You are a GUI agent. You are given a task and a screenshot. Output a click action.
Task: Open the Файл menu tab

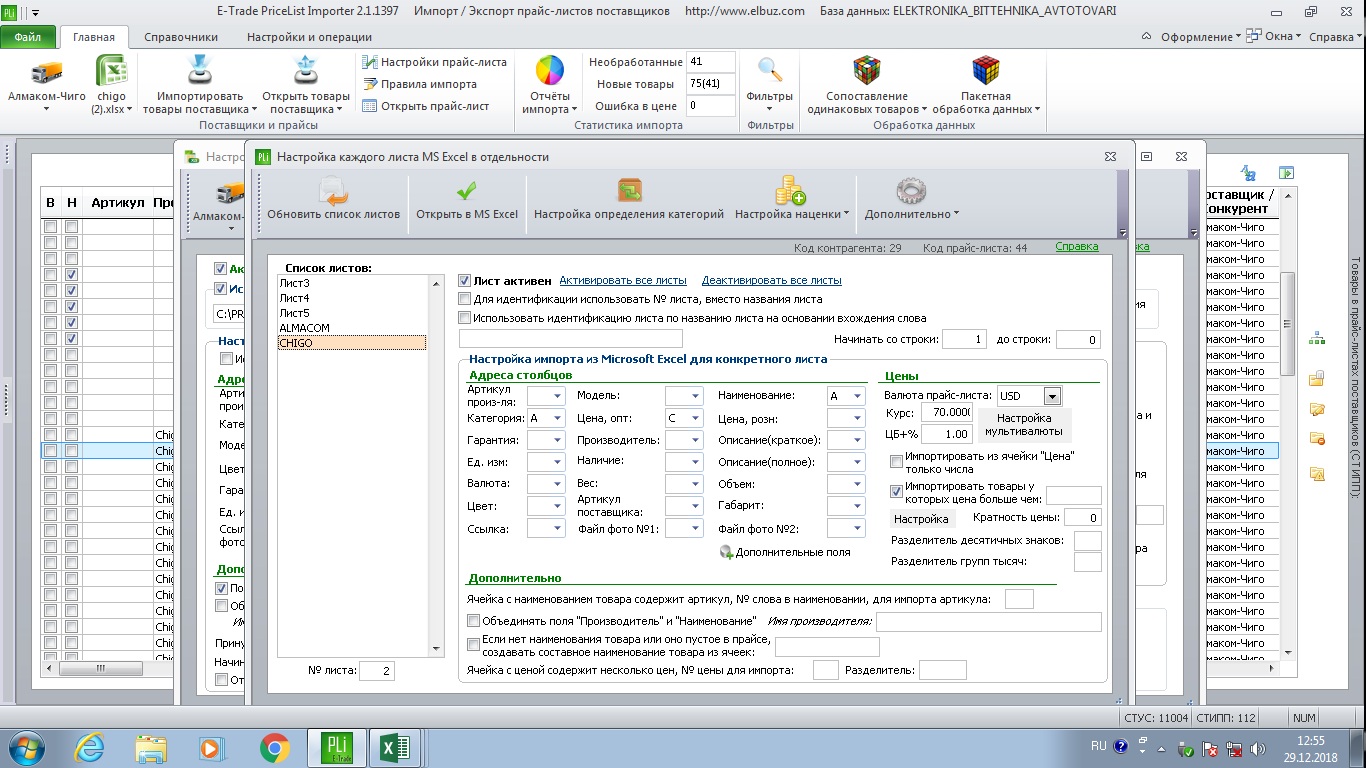28,37
